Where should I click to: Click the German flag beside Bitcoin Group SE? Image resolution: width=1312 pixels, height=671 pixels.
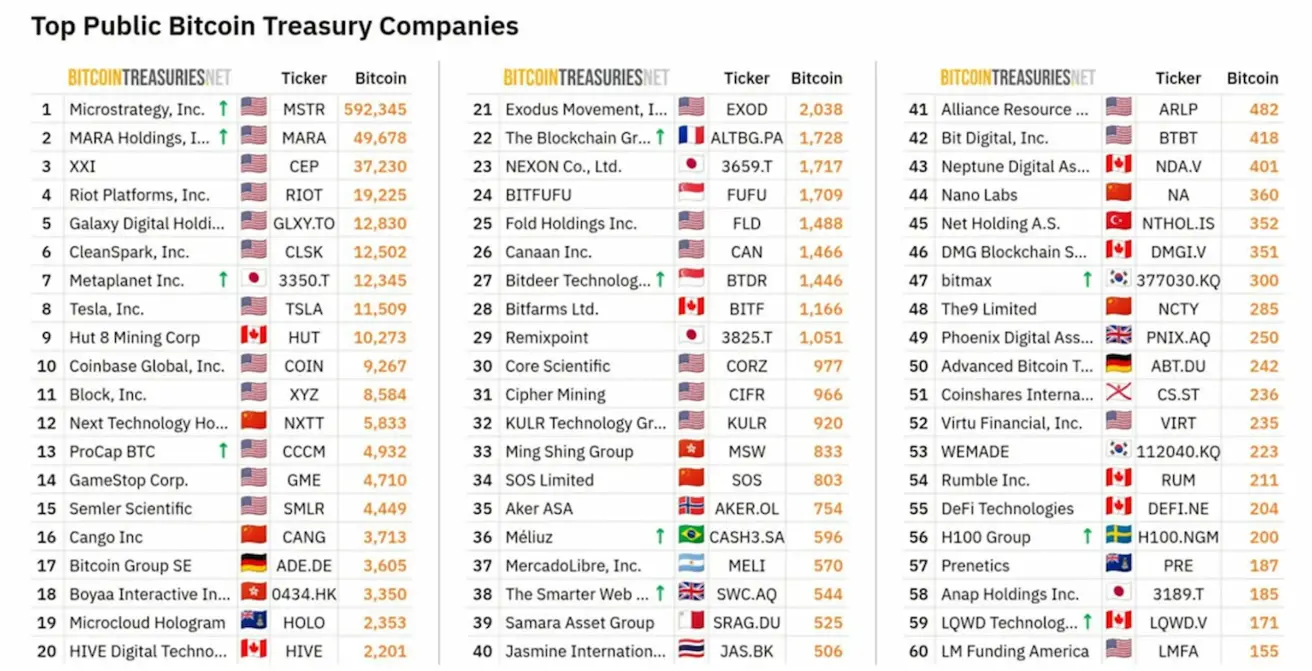click(253, 565)
